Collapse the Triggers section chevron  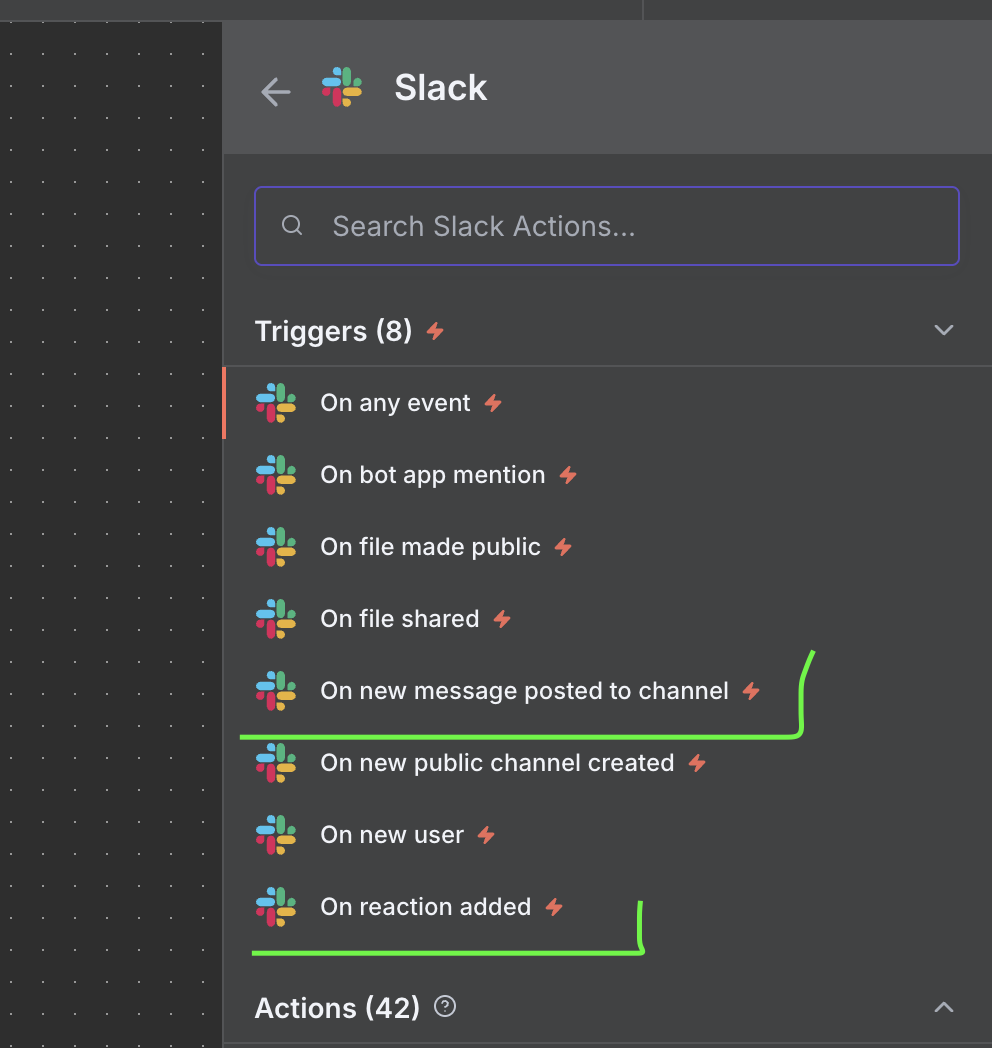click(943, 330)
